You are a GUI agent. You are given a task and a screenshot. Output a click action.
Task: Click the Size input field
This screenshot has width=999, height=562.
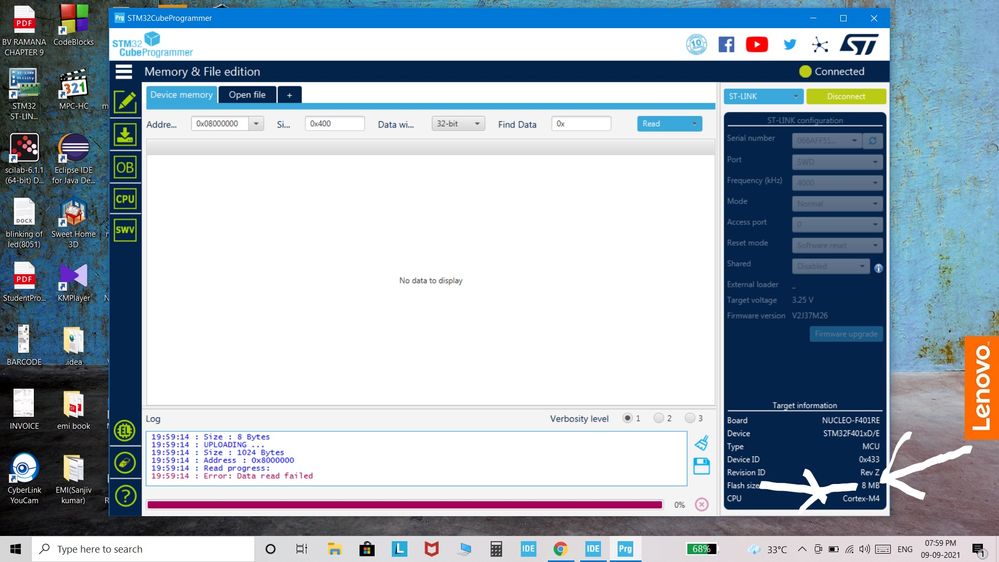pos(334,124)
